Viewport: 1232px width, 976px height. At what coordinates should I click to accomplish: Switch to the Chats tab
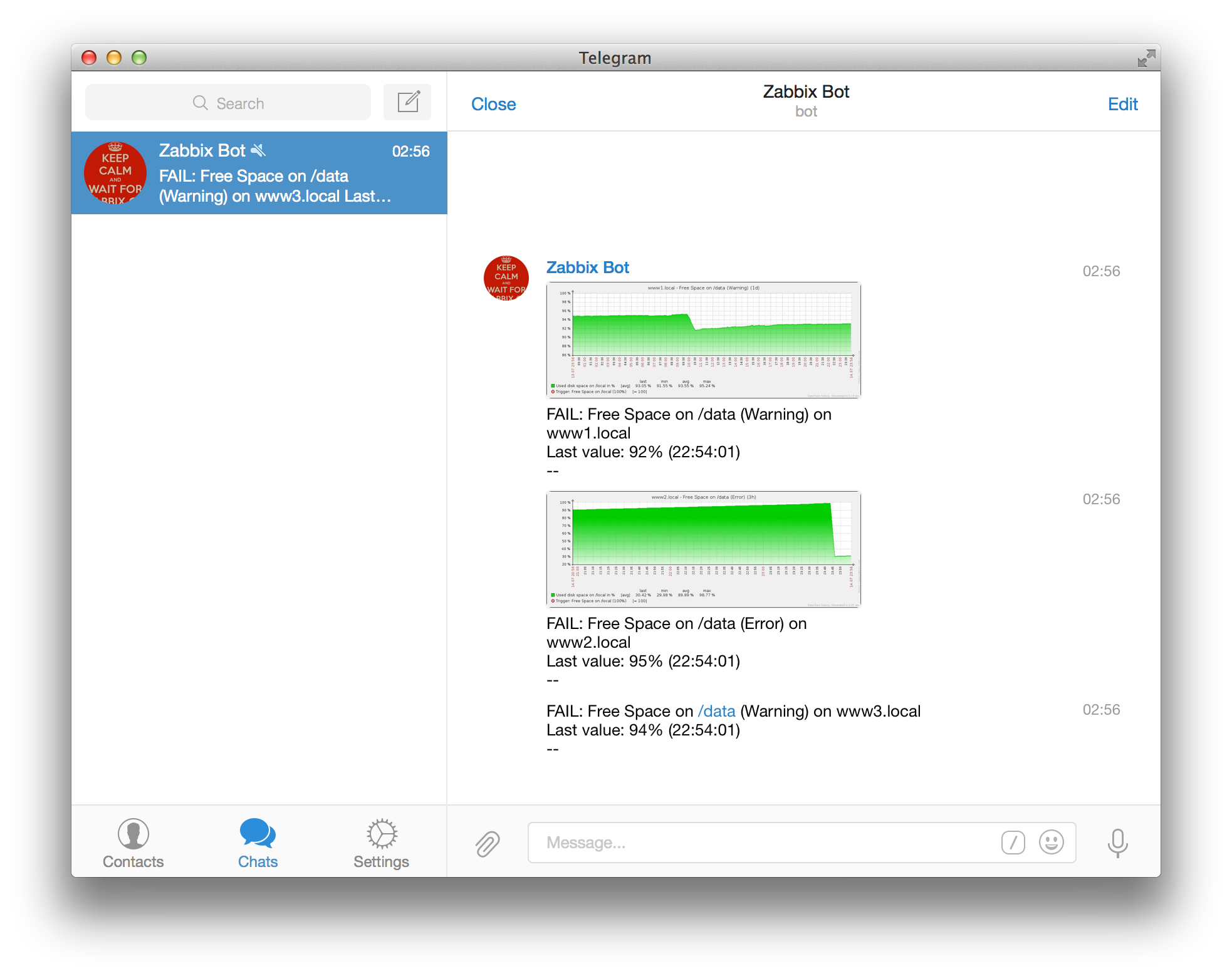(x=258, y=843)
